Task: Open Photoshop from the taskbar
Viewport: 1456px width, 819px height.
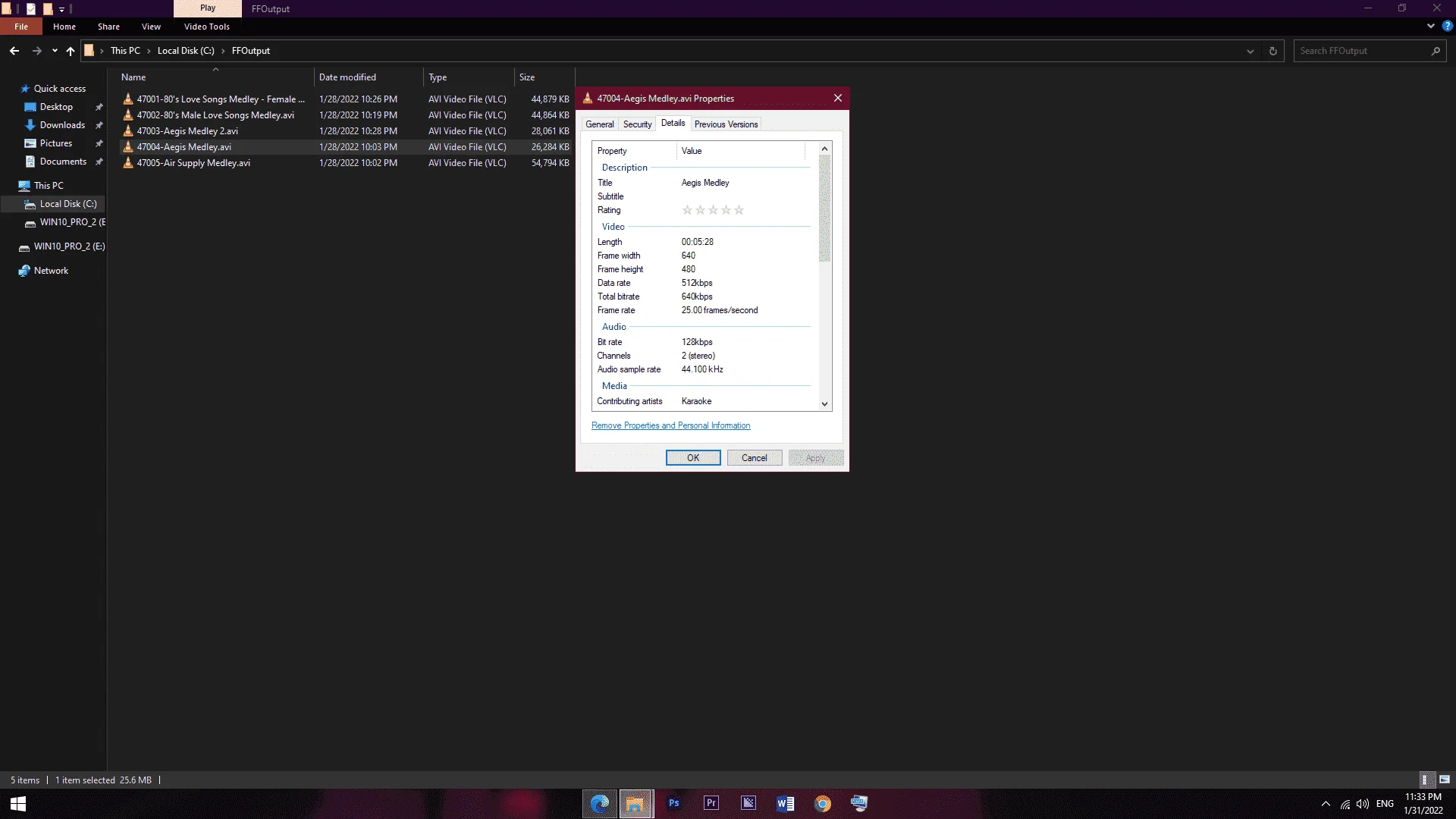Action: pyautogui.click(x=673, y=803)
